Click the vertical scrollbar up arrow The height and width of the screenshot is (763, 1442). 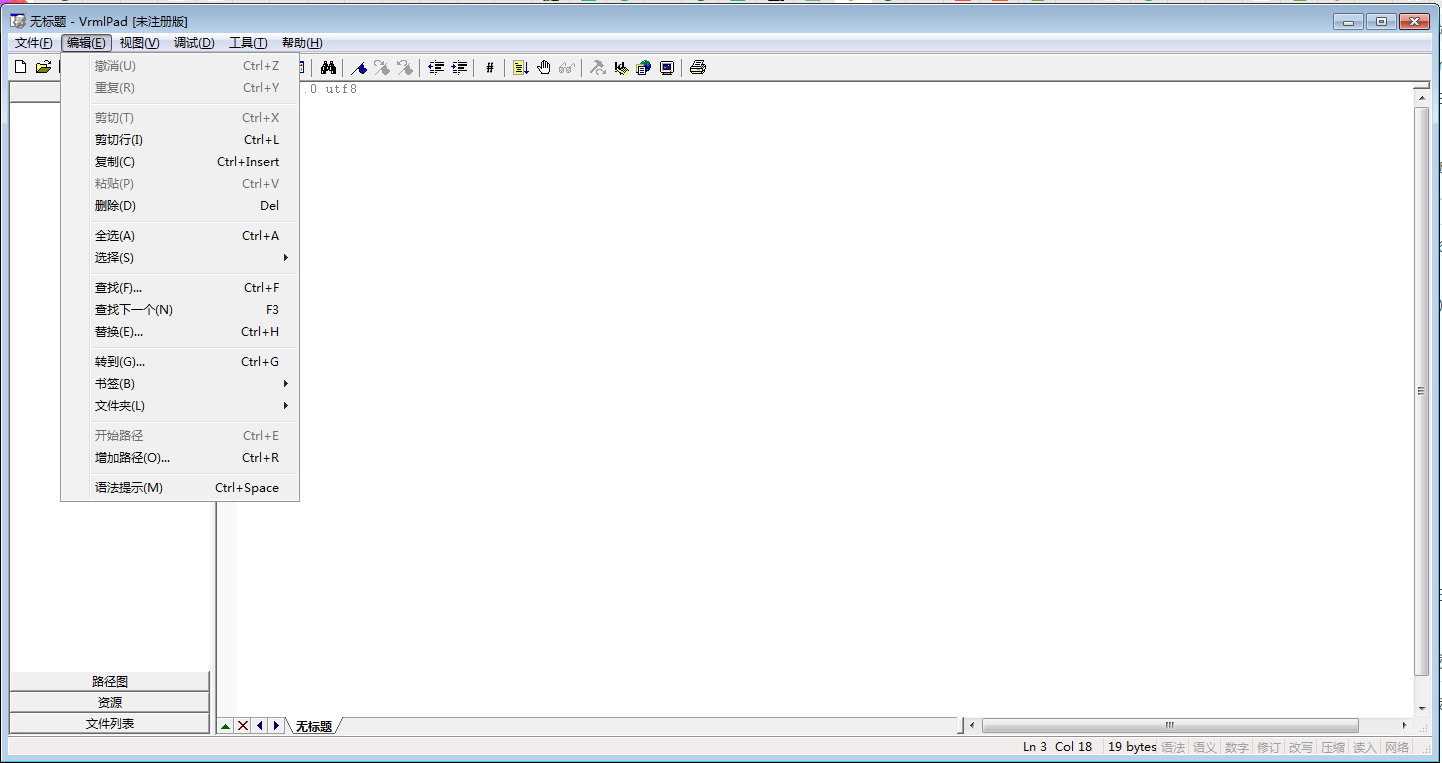1421,96
